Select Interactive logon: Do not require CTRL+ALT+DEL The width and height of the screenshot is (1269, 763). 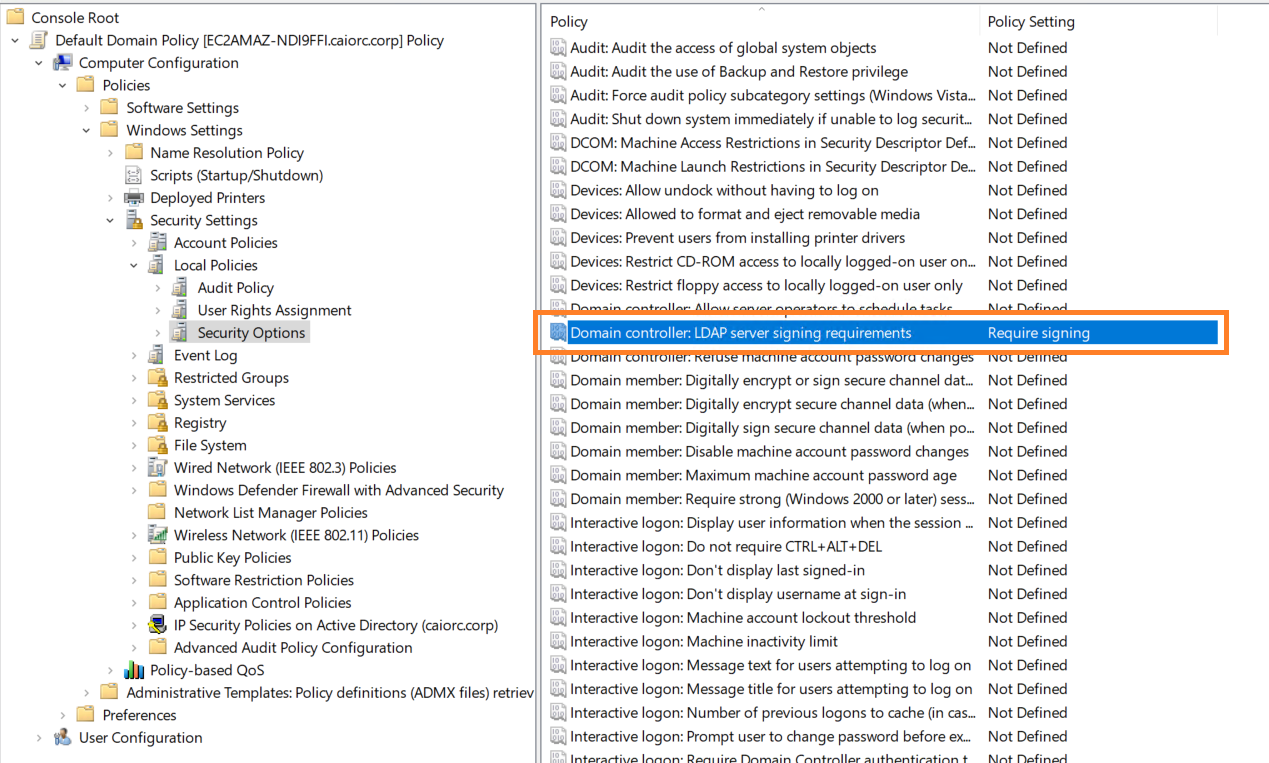click(726, 547)
